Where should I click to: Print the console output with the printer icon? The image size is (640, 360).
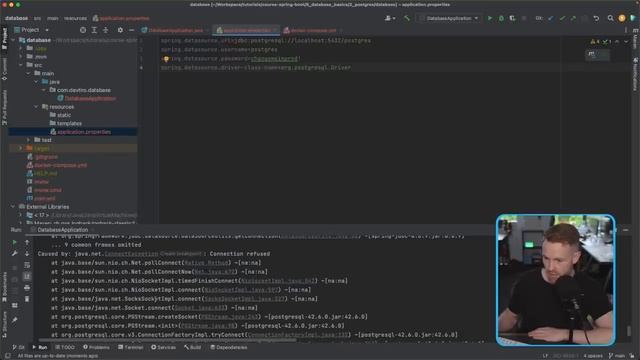click(x=27, y=288)
